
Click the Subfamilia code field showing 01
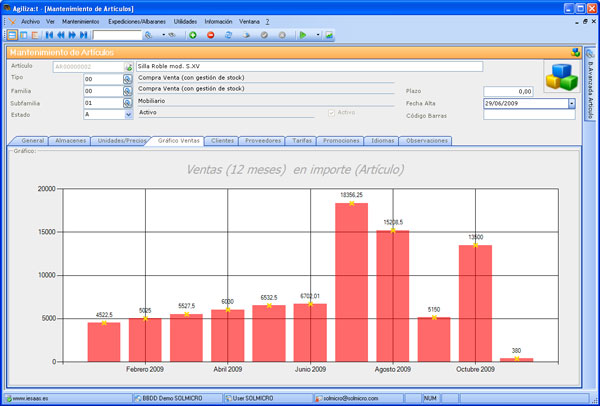(103, 103)
